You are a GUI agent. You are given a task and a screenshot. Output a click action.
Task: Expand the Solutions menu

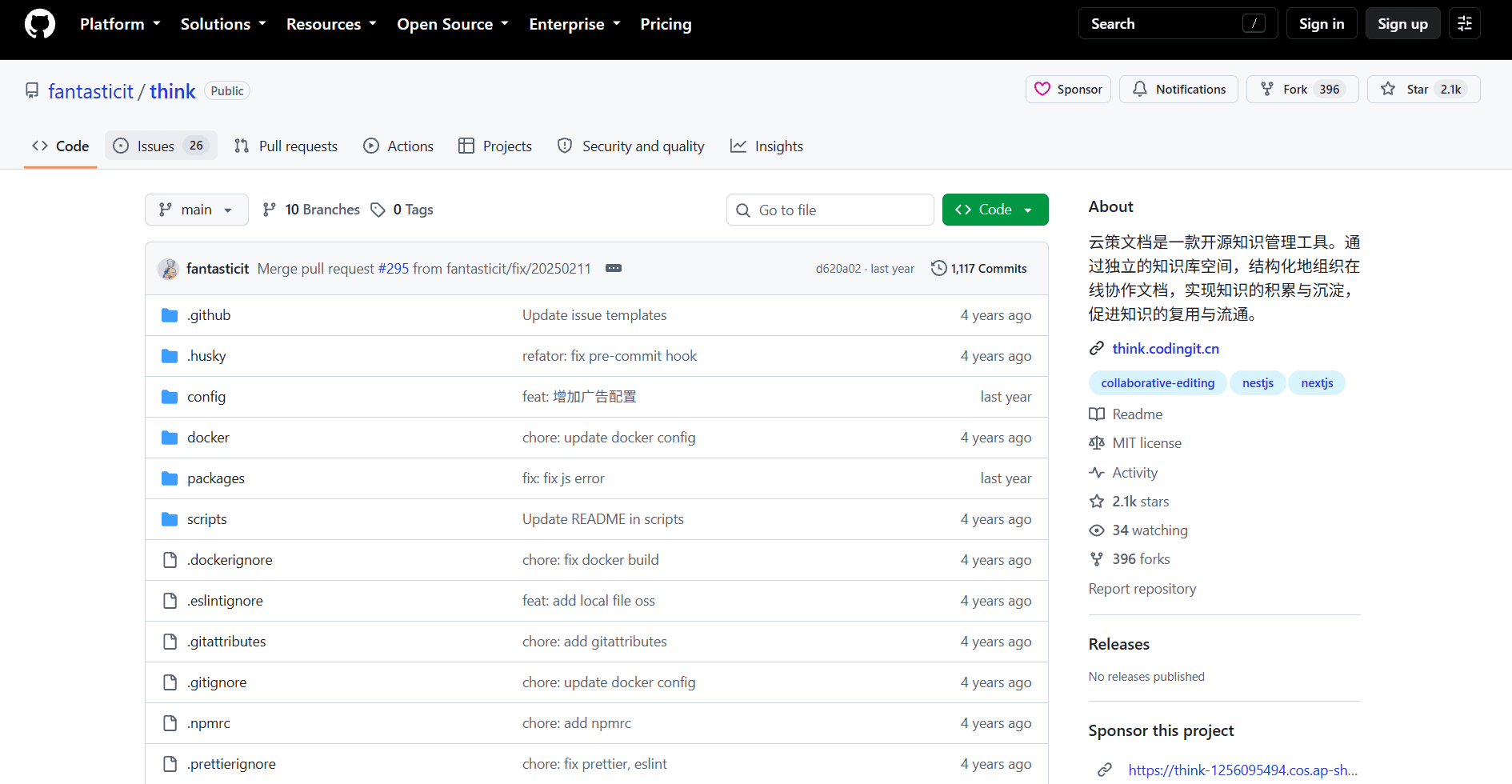(223, 24)
